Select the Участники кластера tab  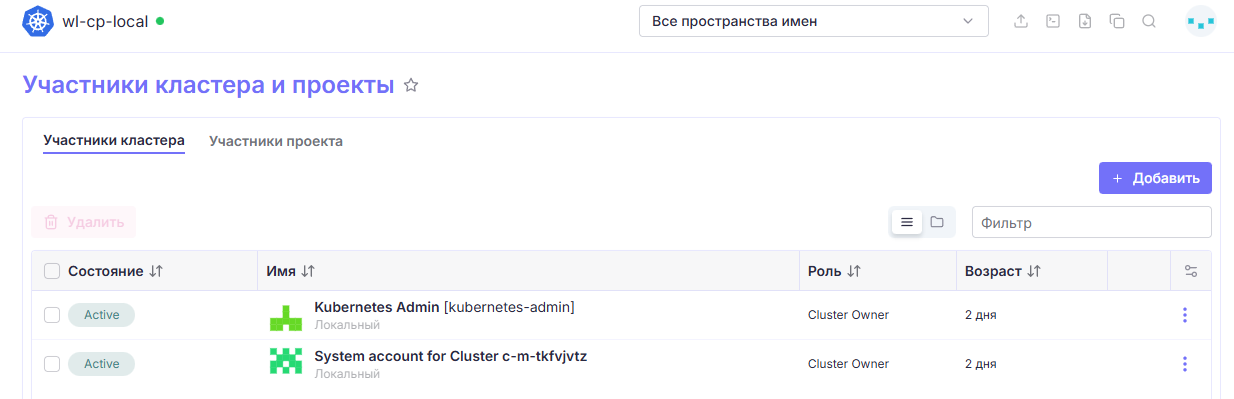114,141
